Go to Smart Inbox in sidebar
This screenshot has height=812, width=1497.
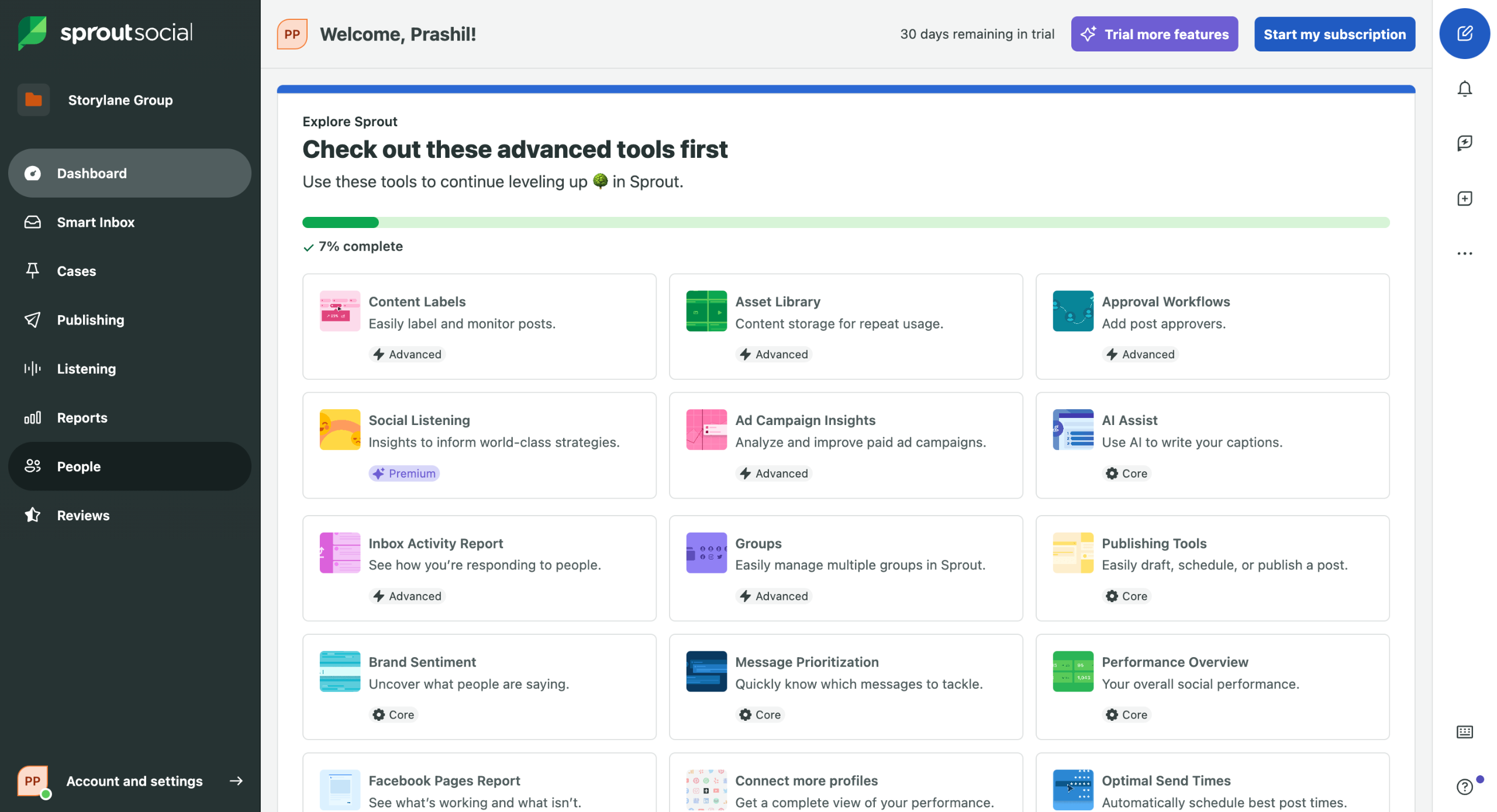coord(95,222)
